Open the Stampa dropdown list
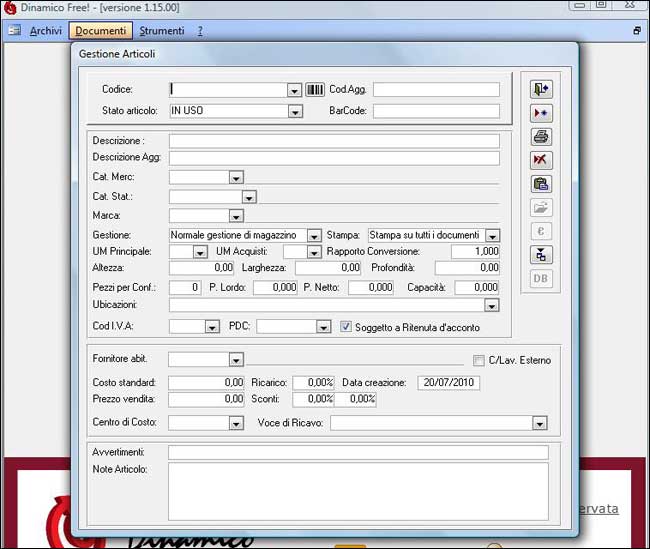 coord(492,236)
